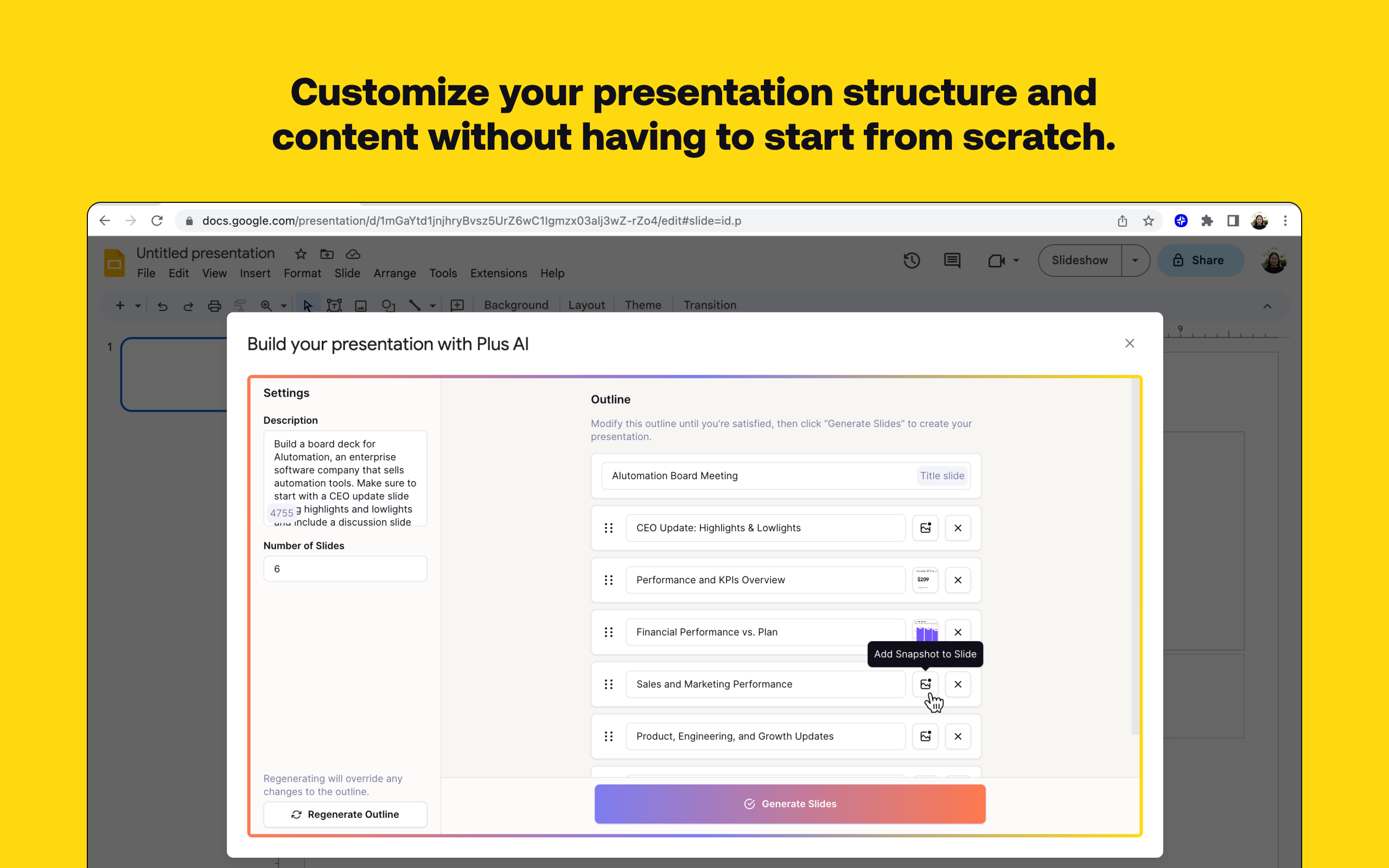The height and width of the screenshot is (868, 1389).
Task: Click the move to folder icon
Action: tap(327, 254)
